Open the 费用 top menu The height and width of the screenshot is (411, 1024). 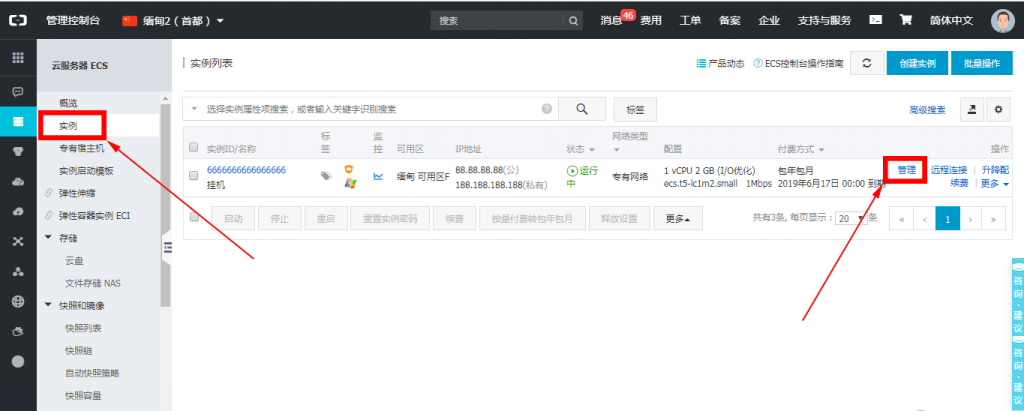[651, 20]
